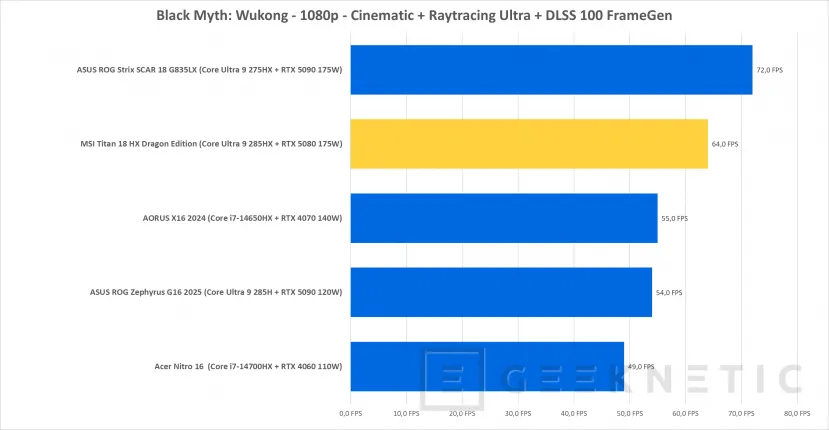
Task: Click the 50,0 FPS axis tick label
Action: tap(630, 414)
